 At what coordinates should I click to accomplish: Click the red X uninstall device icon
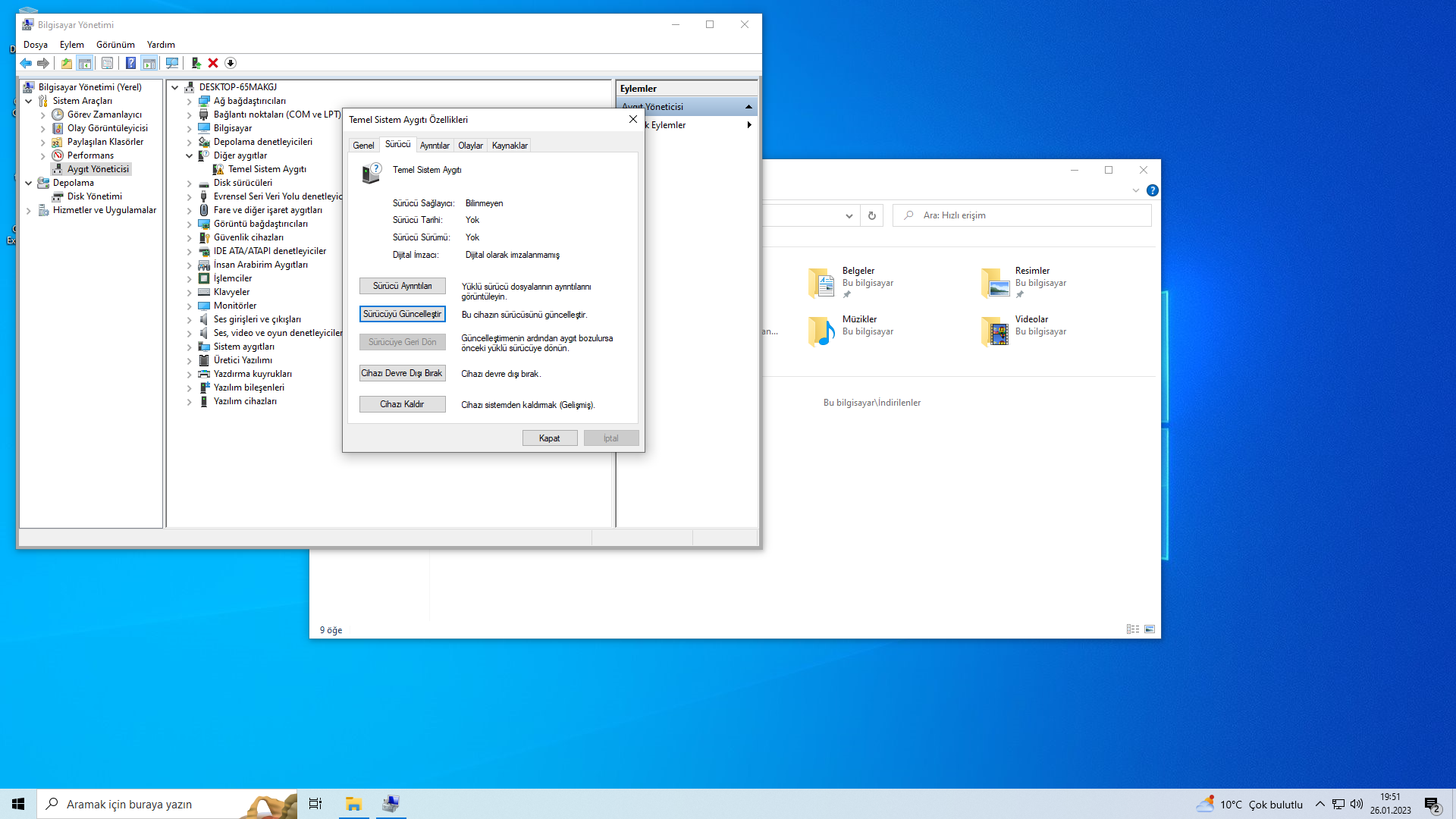tap(213, 63)
